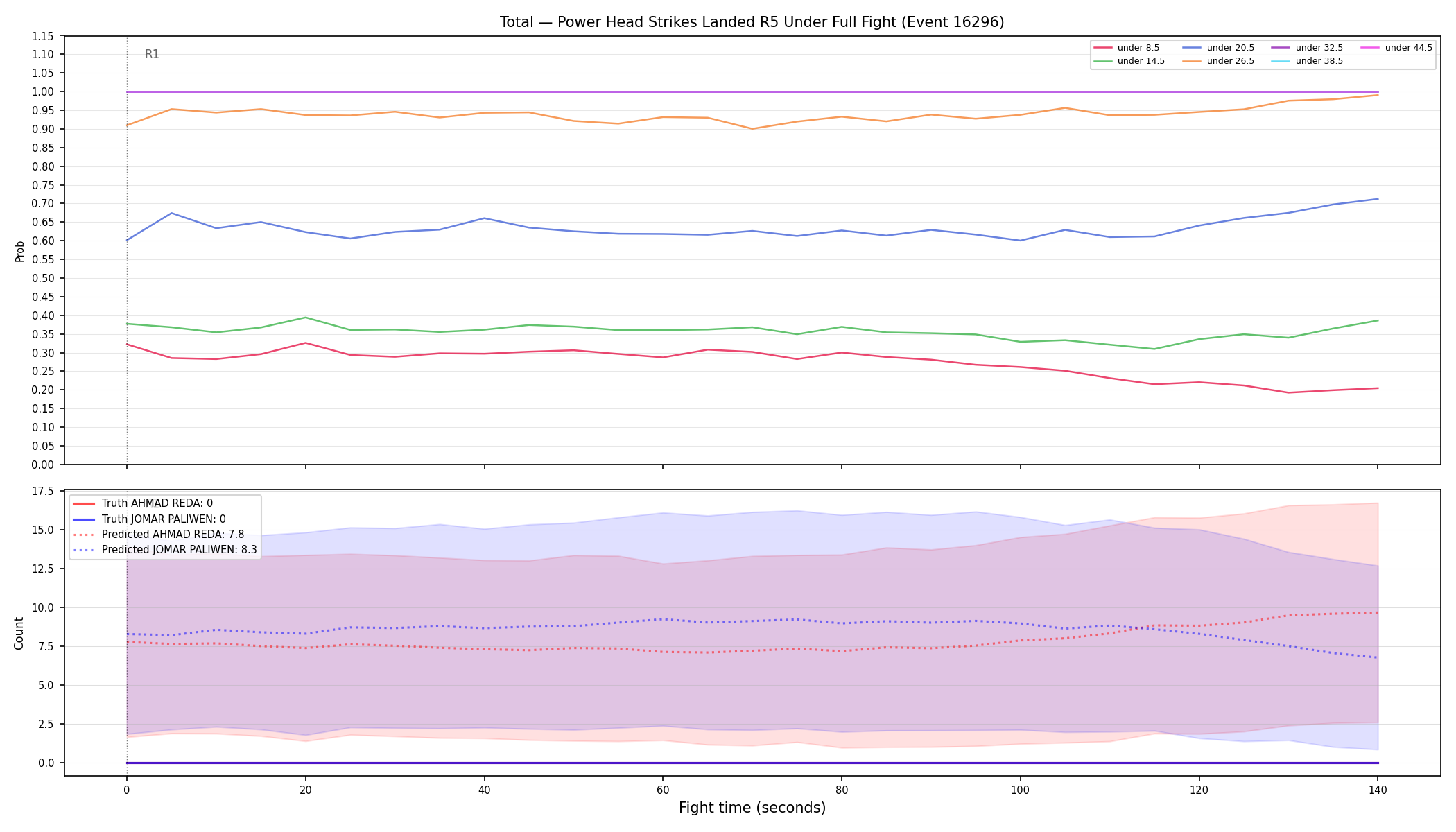Click the orange line sample beside 'under 26.5'
The height and width of the screenshot is (832, 1456).
click(x=1192, y=61)
